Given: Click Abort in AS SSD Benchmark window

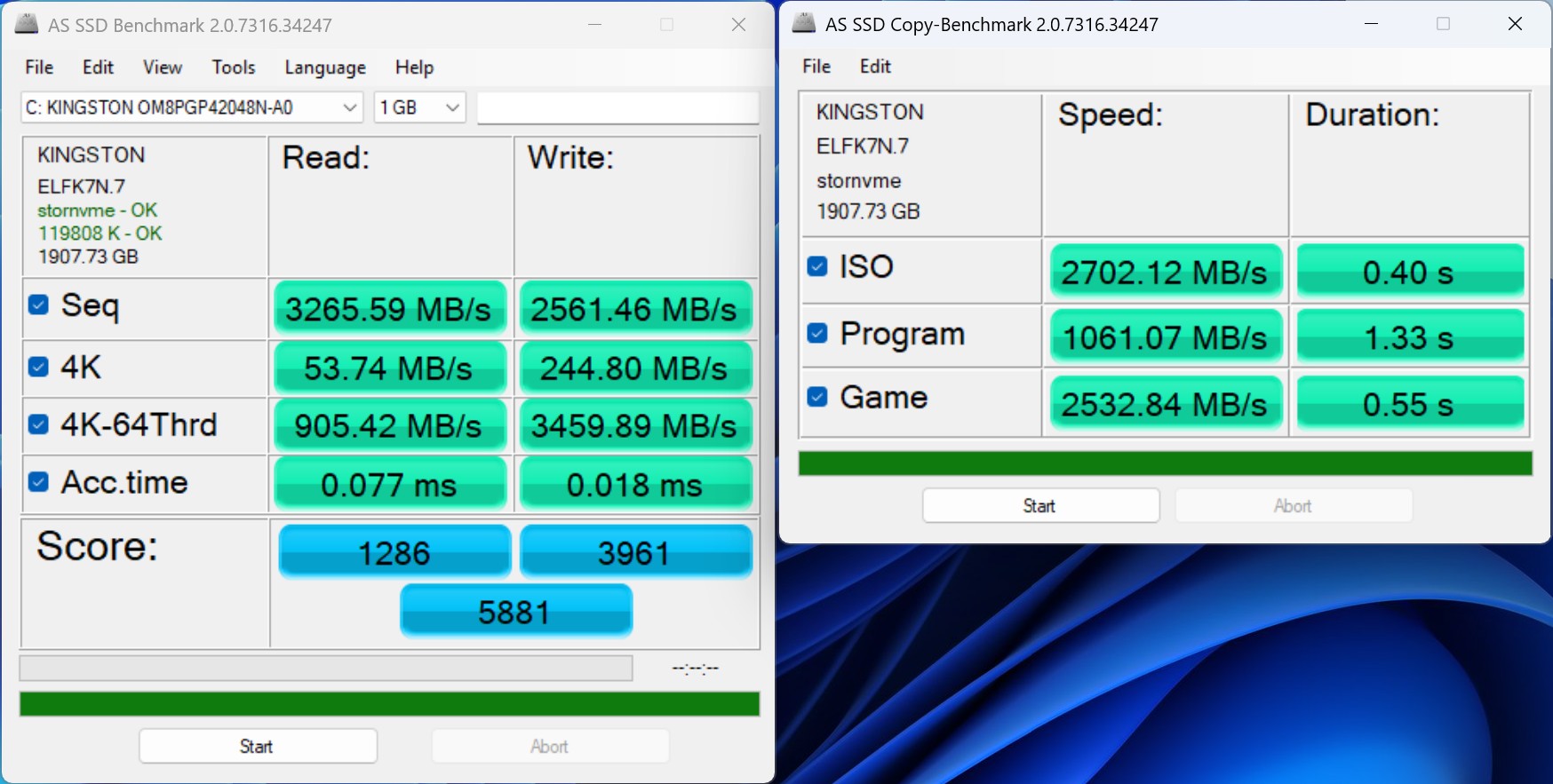Looking at the screenshot, I should (550, 747).
